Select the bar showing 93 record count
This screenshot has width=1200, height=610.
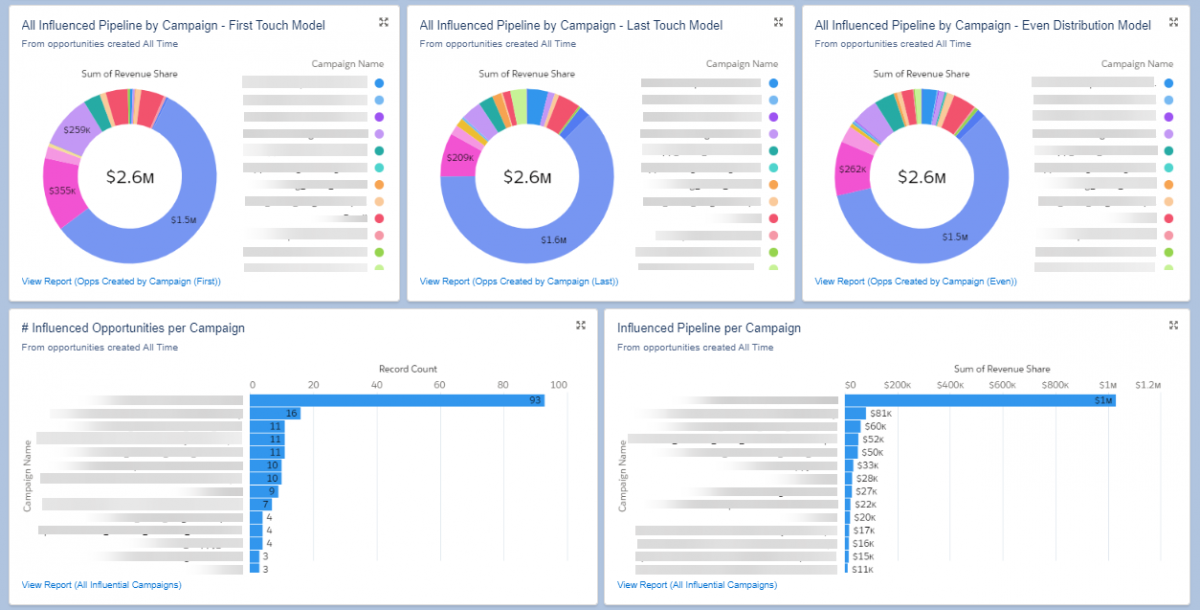point(395,399)
